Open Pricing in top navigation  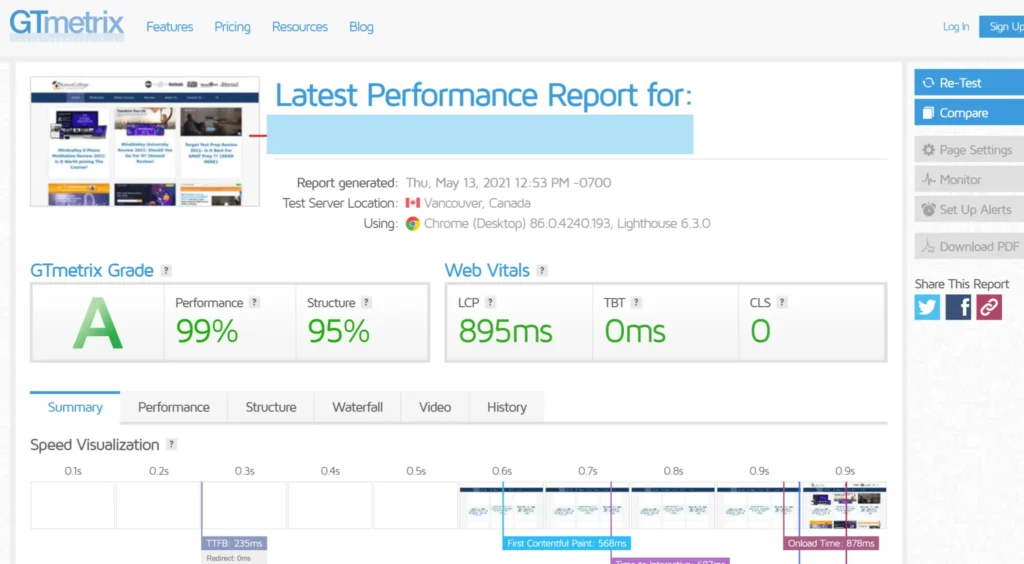(232, 27)
